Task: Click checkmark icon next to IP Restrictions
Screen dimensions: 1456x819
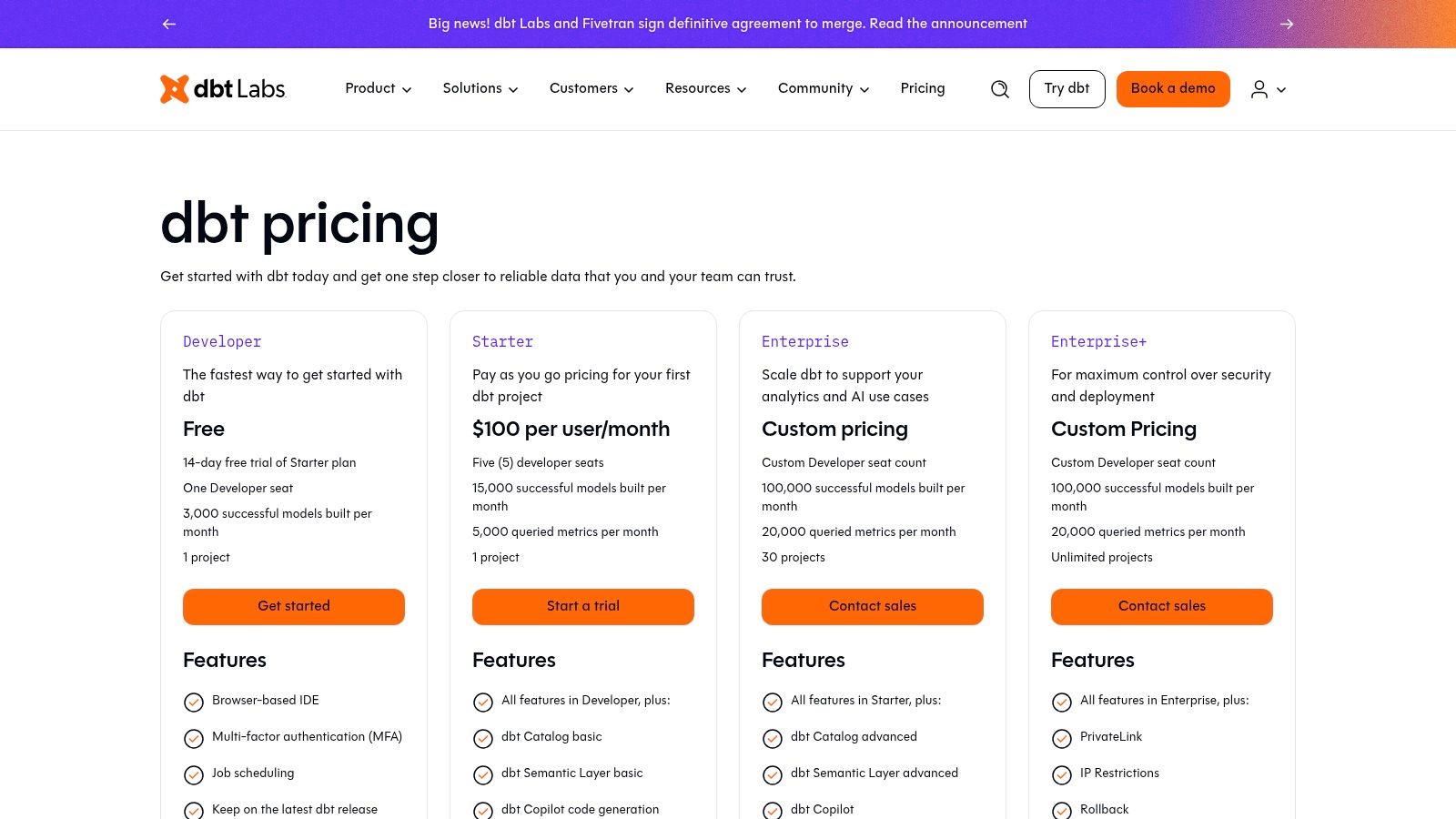Action: (1062, 774)
